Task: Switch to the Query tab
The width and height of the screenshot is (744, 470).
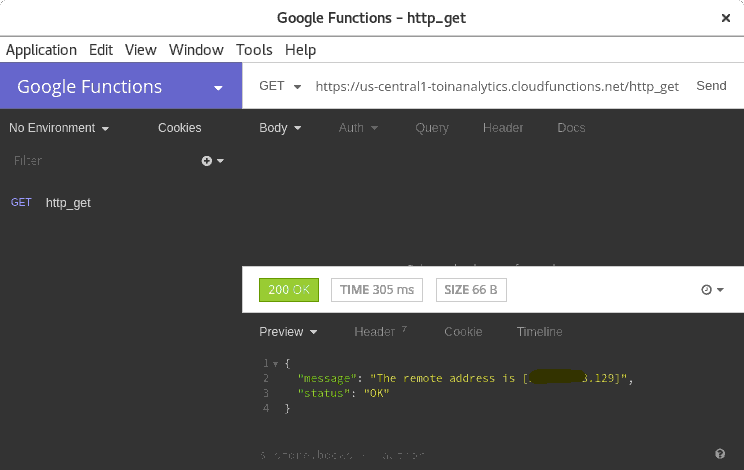Action: (x=432, y=128)
